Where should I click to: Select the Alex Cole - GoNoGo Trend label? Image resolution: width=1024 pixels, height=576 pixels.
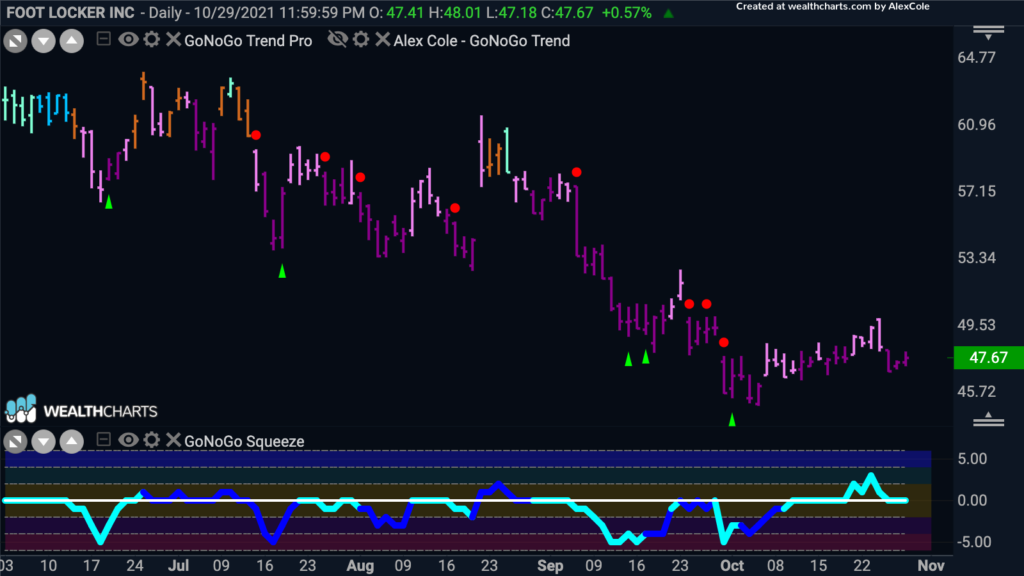[482, 40]
